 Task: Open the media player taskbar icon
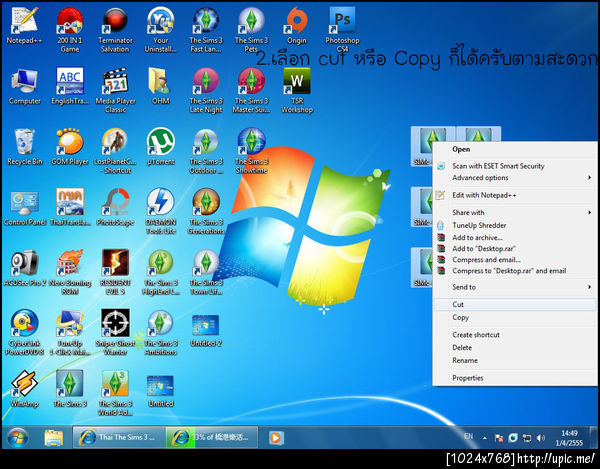275,438
